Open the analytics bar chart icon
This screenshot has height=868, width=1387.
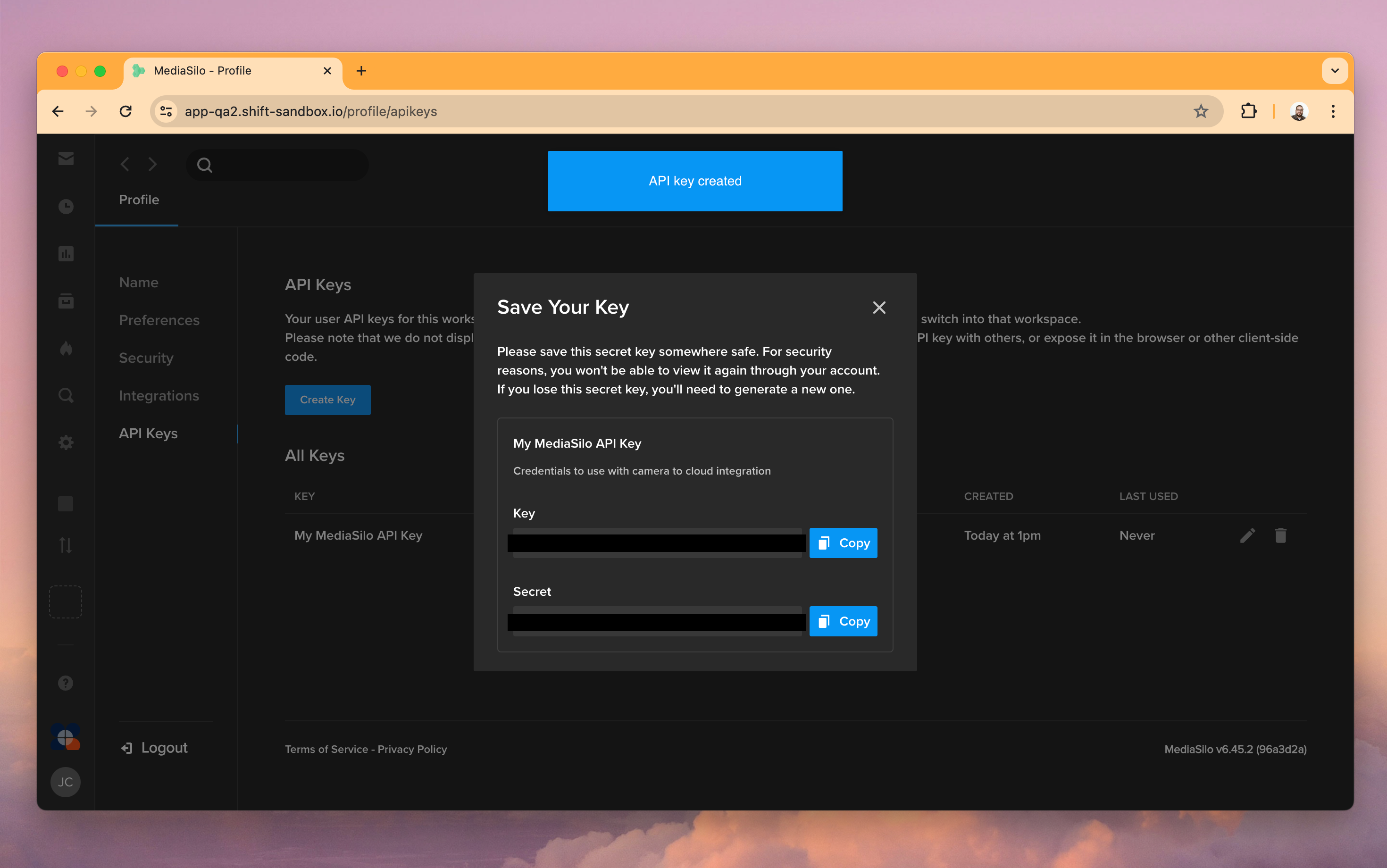(x=66, y=253)
